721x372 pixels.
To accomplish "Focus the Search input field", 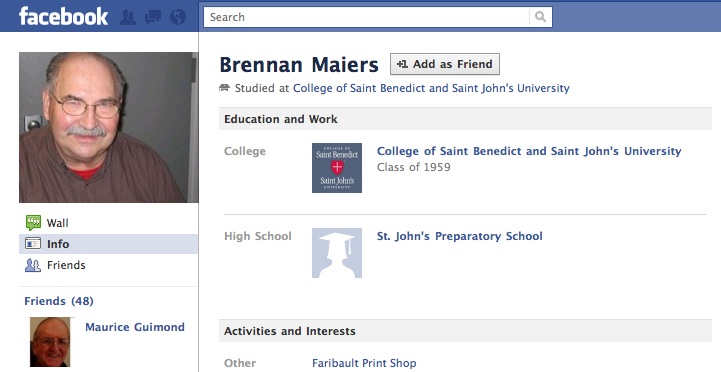I will [x=366, y=17].
